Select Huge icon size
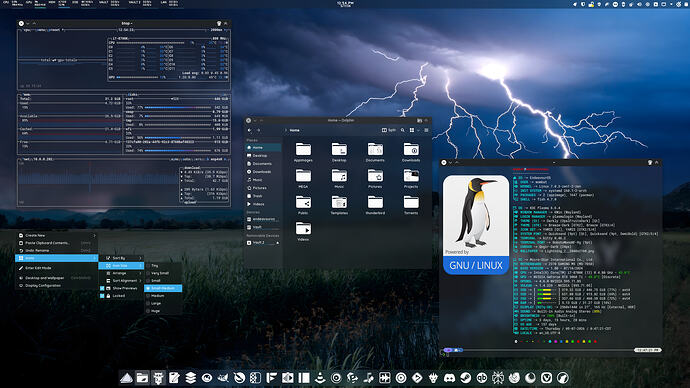The width and height of the screenshot is (690, 388). pos(163,311)
